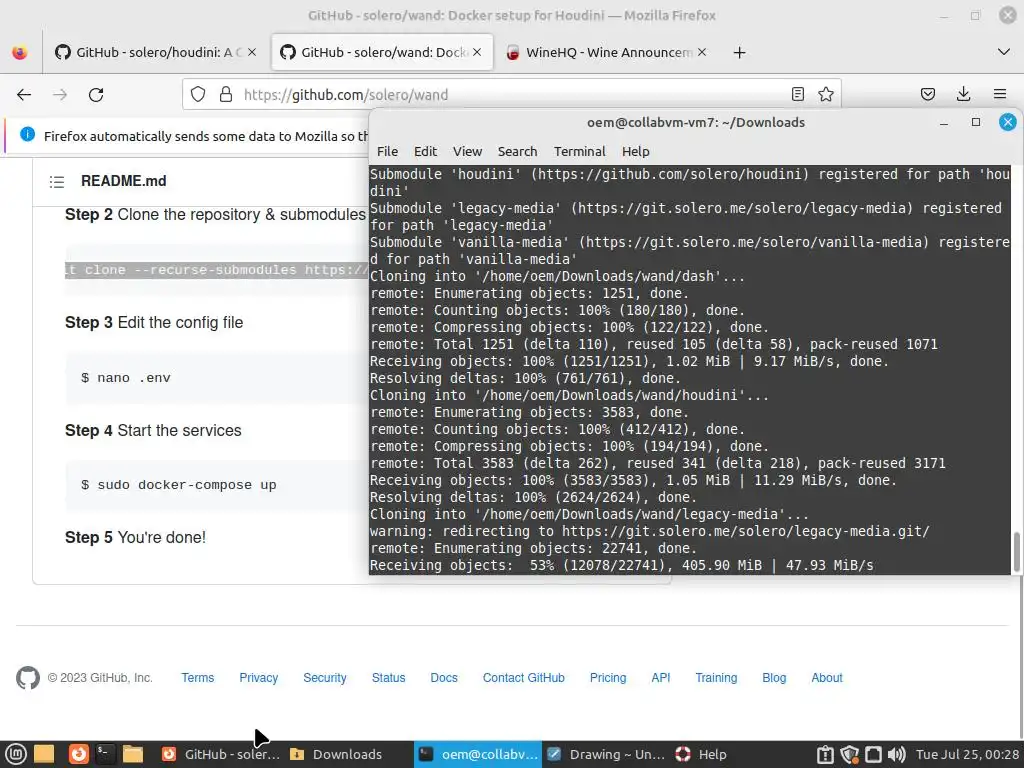Viewport: 1024px width, 768px height.
Task: Click the Contact GitHub footer link
Action: (x=524, y=678)
